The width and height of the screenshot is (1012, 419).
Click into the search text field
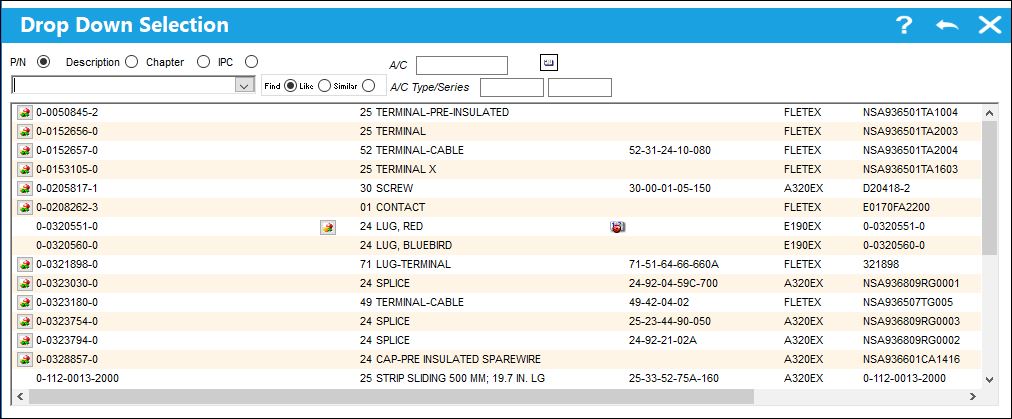(x=123, y=85)
